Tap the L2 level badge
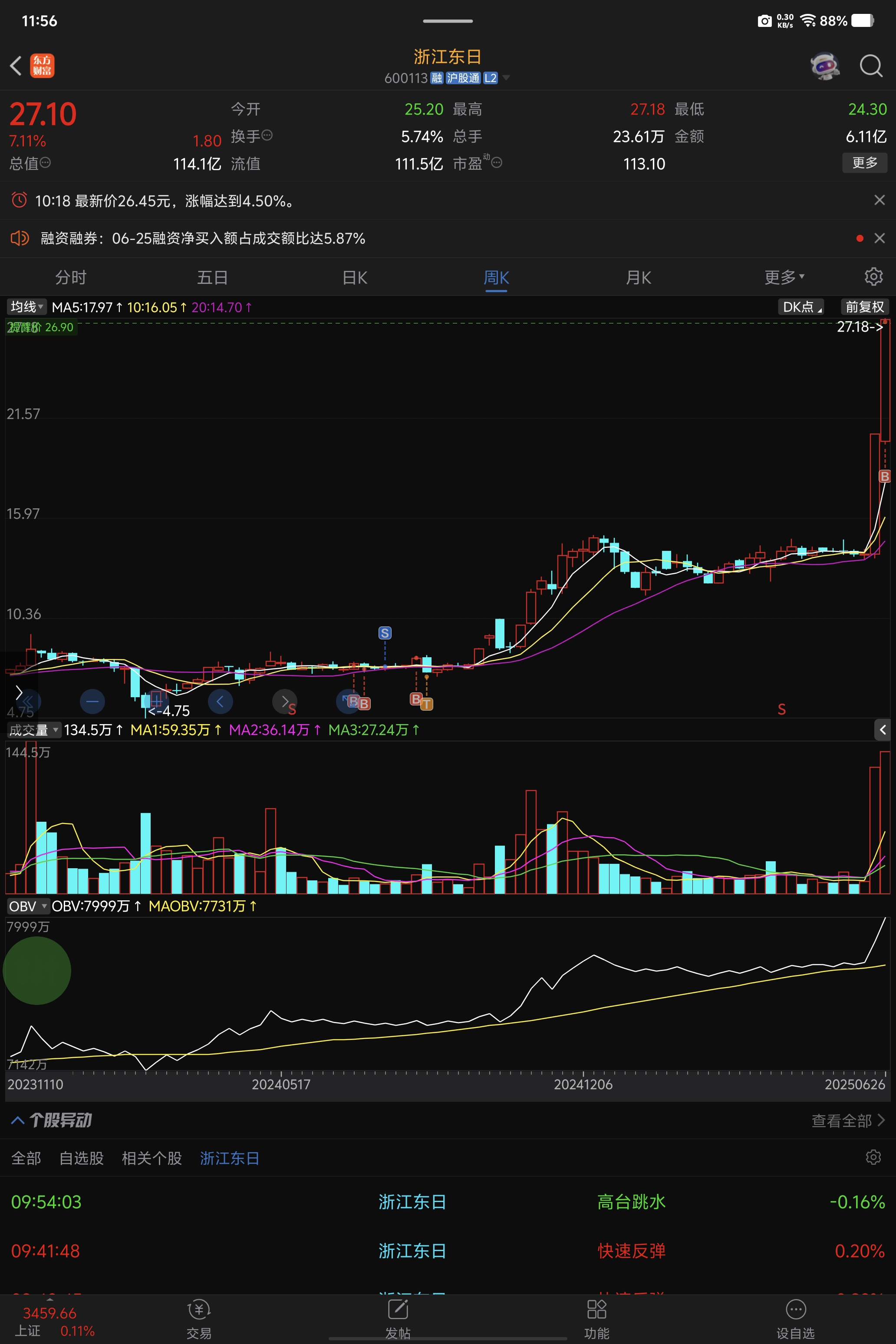Image resolution: width=896 pixels, height=1344 pixels. 490,78
